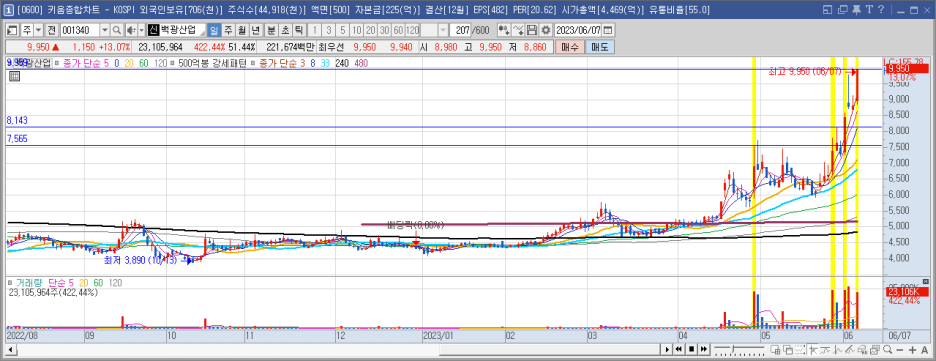Play the chart replay forward
Image resolution: width=936 pixels, height=361 pixels.
[x=668, y=349]
